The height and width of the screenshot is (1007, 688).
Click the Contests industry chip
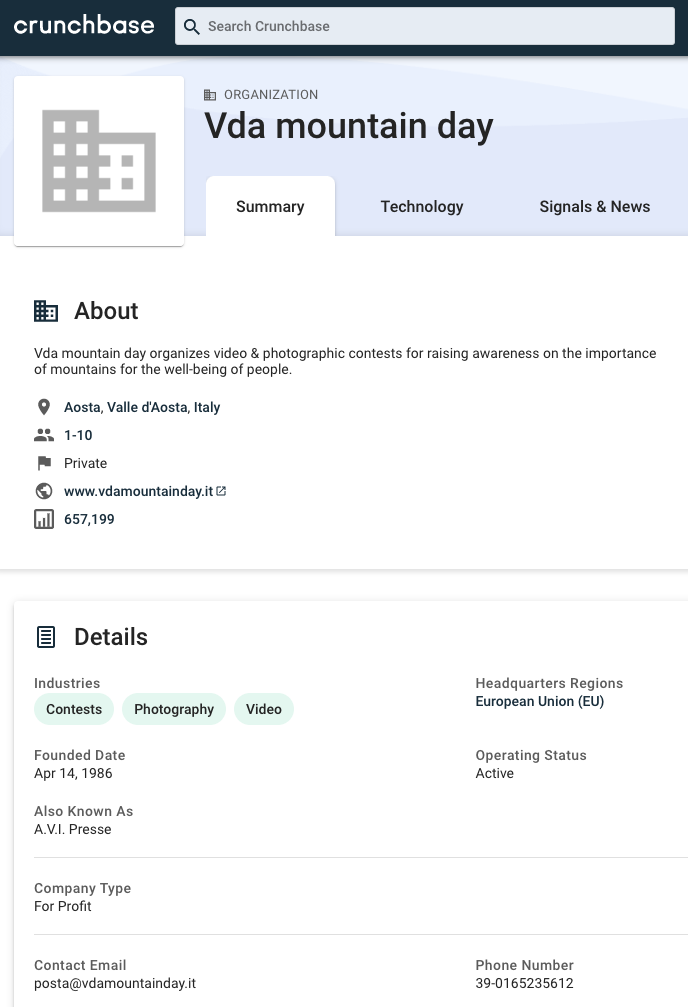click(x=74, y=709)
